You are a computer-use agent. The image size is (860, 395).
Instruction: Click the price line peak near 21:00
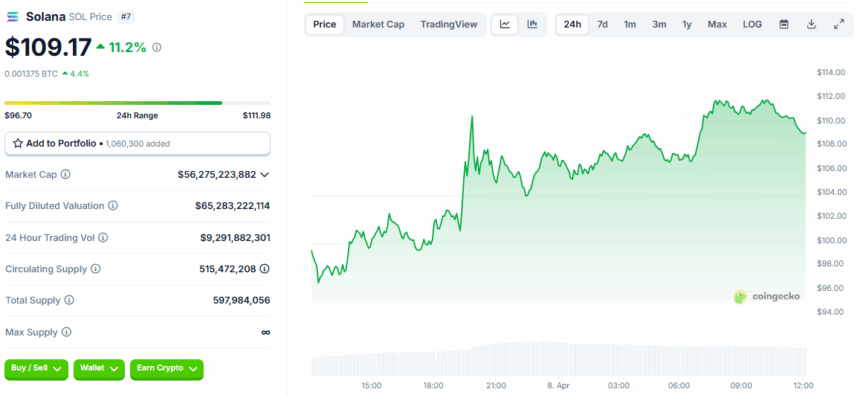point(472,117)
